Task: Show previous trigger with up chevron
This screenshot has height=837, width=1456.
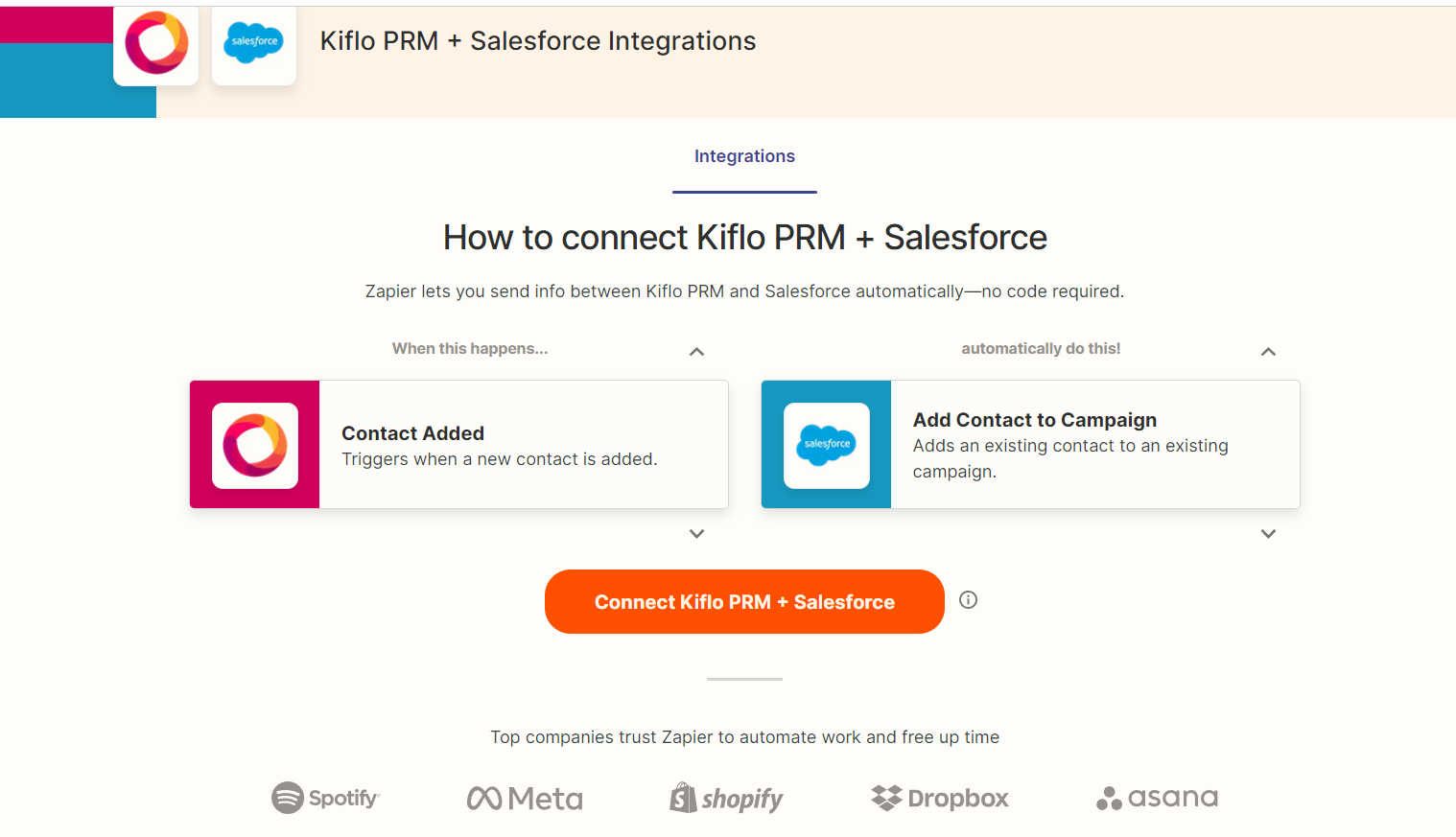Action: click(697, 352)
